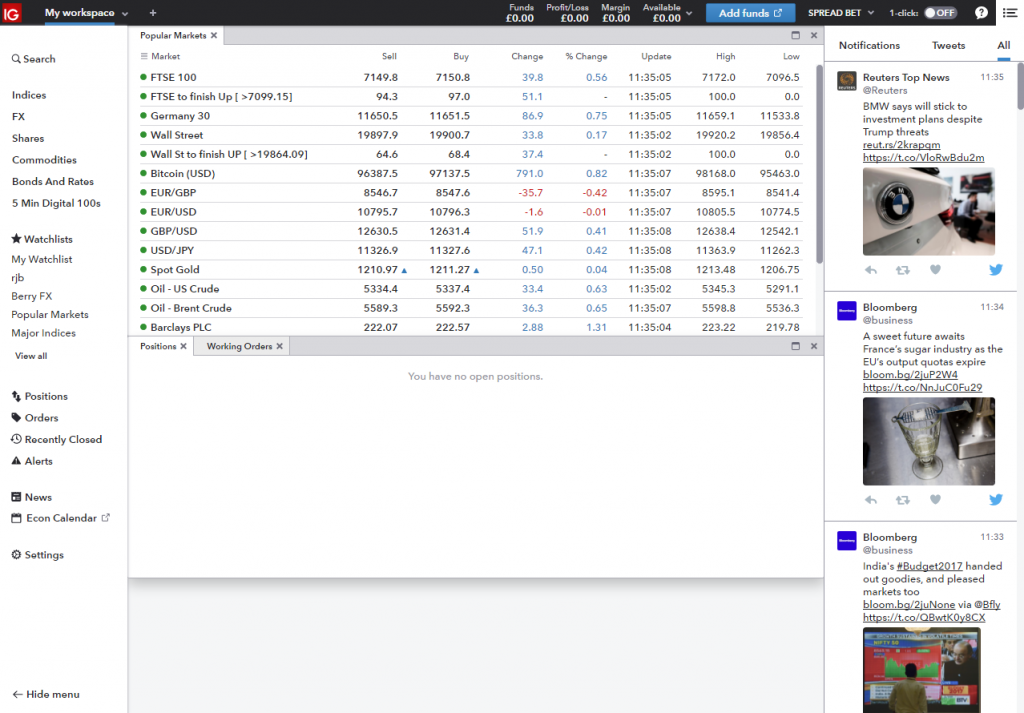Open the Indices market category
Image resolution: width=1024 pixels, height=713 pixels.
pyautogui.click(x=29, y=95)
